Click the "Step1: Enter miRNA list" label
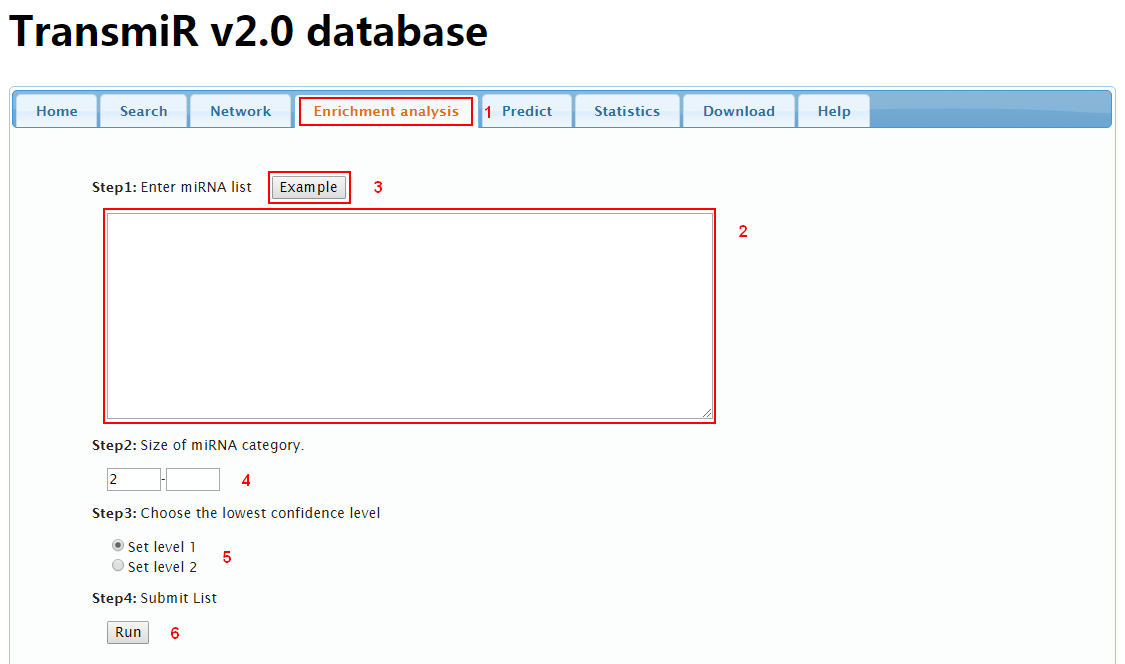The width and height of the screenshot is (1125, 664). (x=171, y=187)
